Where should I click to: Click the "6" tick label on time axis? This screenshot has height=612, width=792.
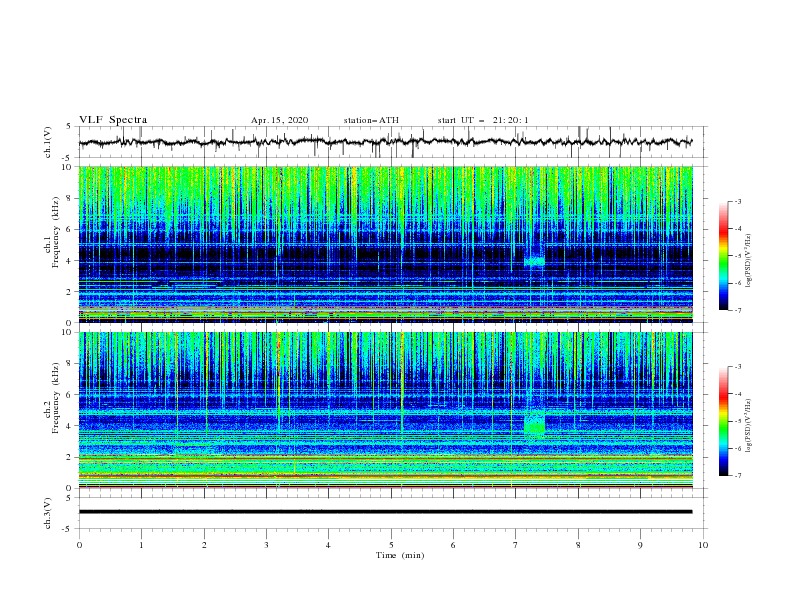tap(453, 545)
